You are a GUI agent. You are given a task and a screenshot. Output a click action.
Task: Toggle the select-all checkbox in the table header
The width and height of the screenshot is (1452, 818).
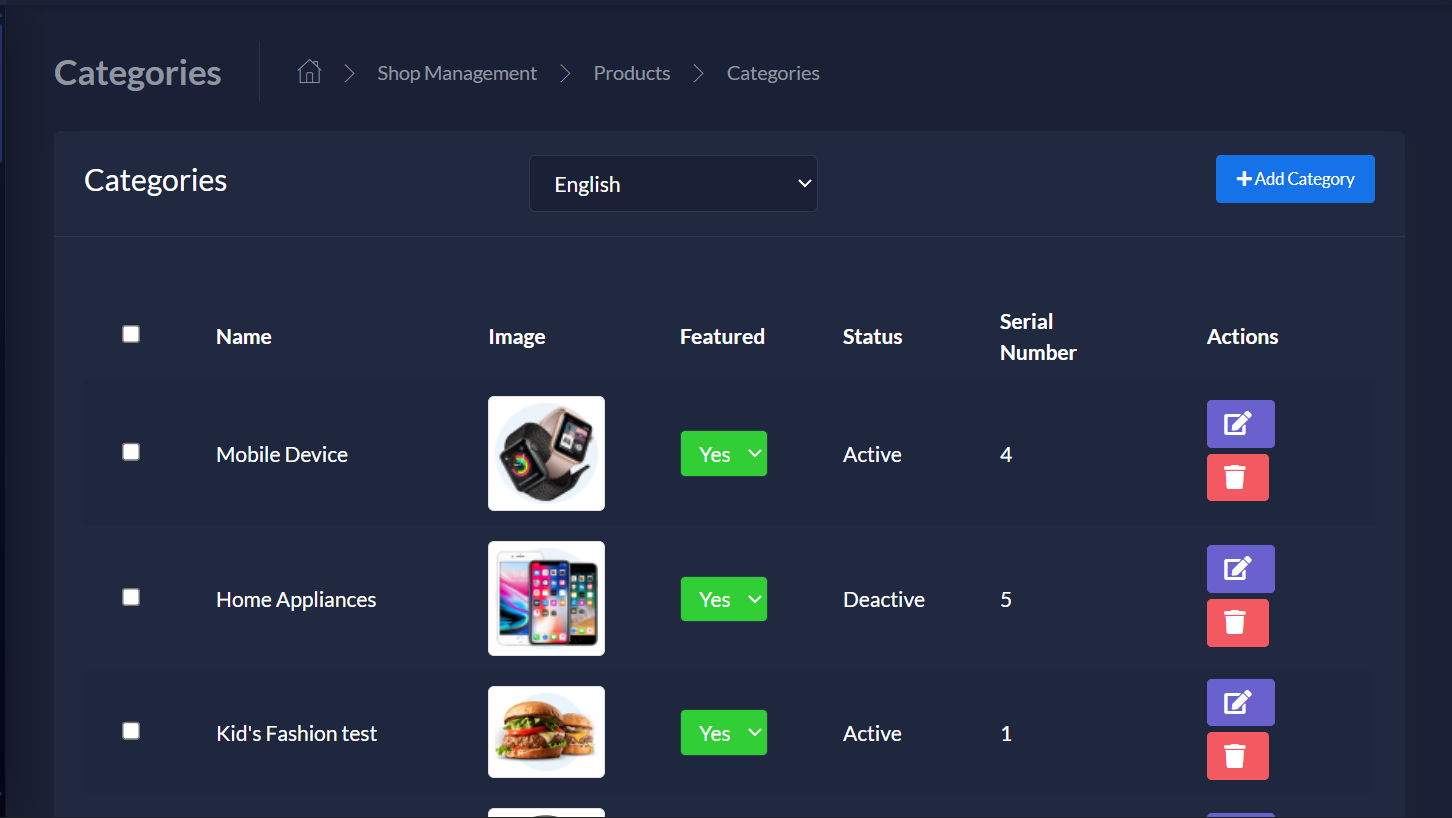(x=130, y=333)
